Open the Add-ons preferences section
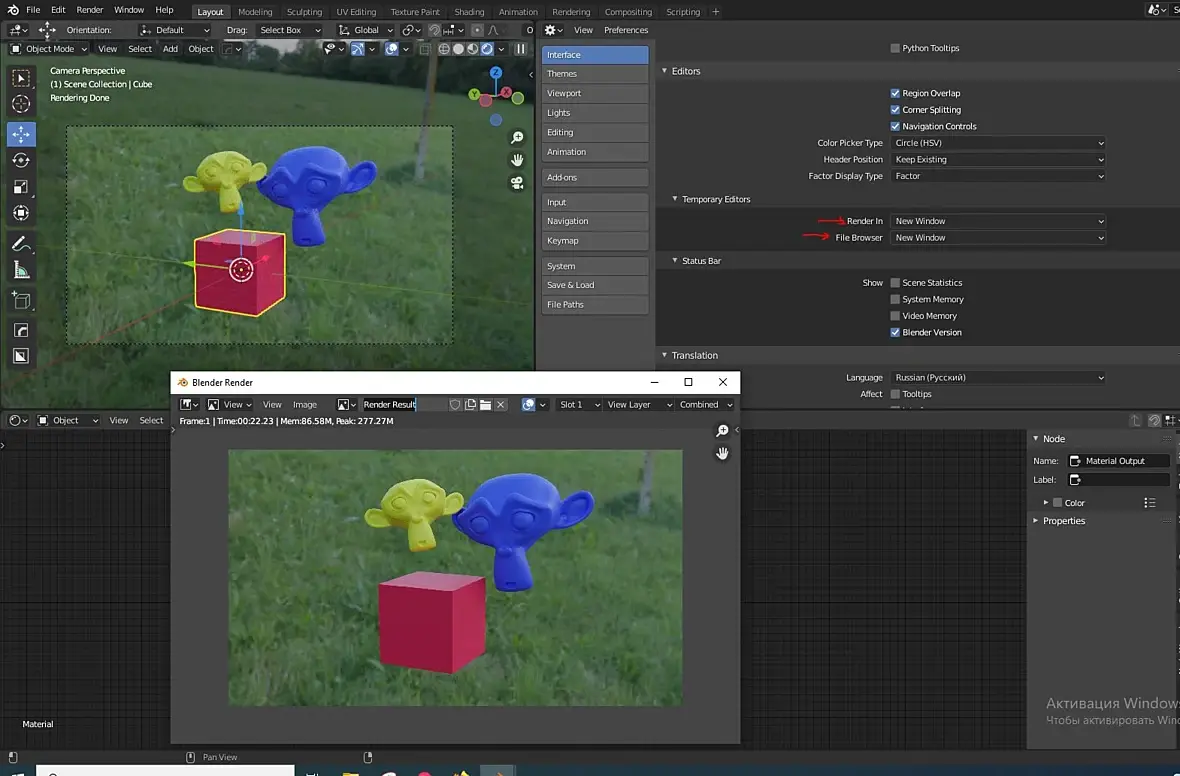 (x=594, y=177)
